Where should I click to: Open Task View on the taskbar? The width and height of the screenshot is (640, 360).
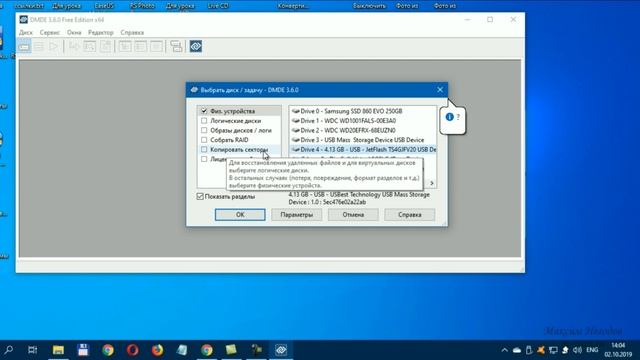[33, 350]
